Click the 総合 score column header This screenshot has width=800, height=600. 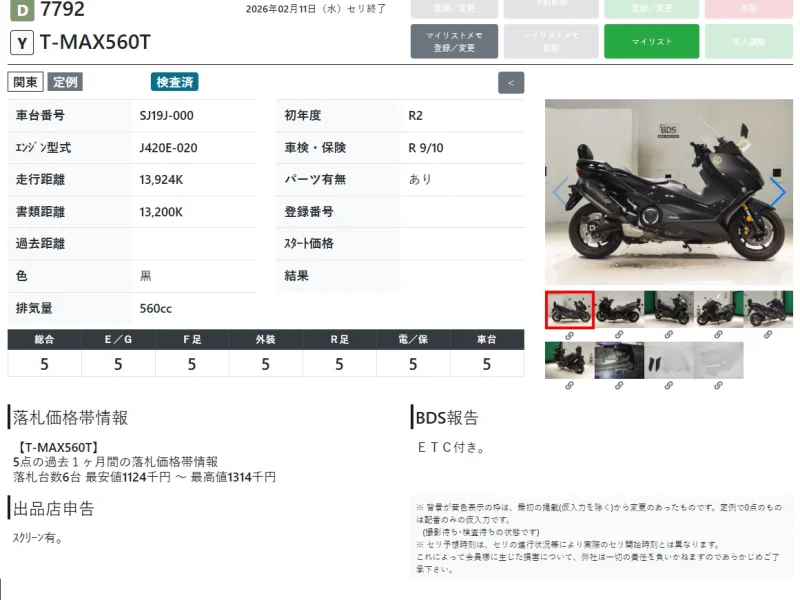click(44, 339)
